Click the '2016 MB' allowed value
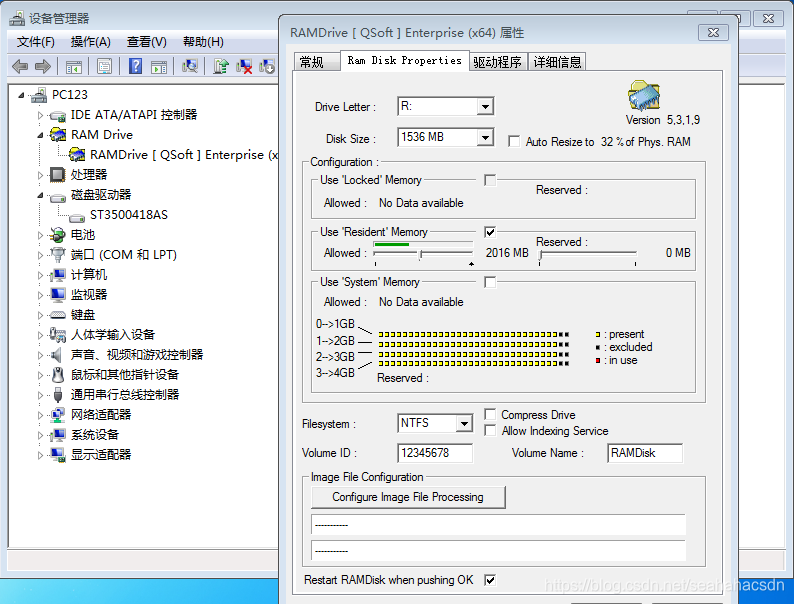This screenshot has height=604, width=794. (x=507, y=253)
